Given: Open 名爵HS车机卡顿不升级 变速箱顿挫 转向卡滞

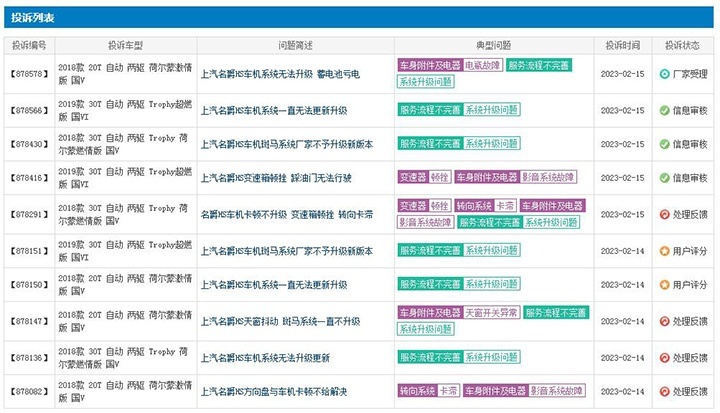Looking at the screenshot, I should pyautogui.click(x=287, y=215).
